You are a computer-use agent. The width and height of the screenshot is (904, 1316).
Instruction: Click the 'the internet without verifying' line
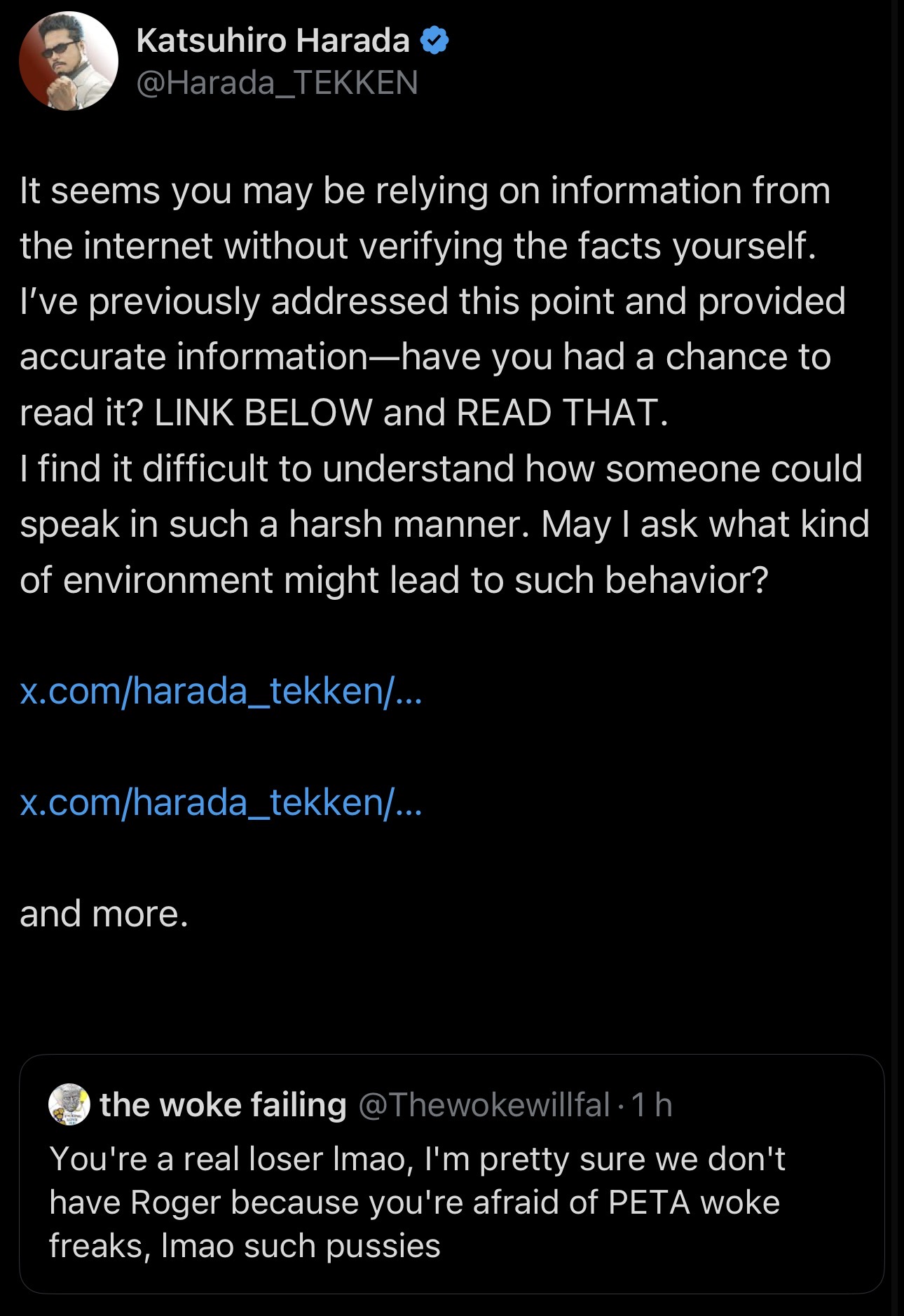pos(418,246)
